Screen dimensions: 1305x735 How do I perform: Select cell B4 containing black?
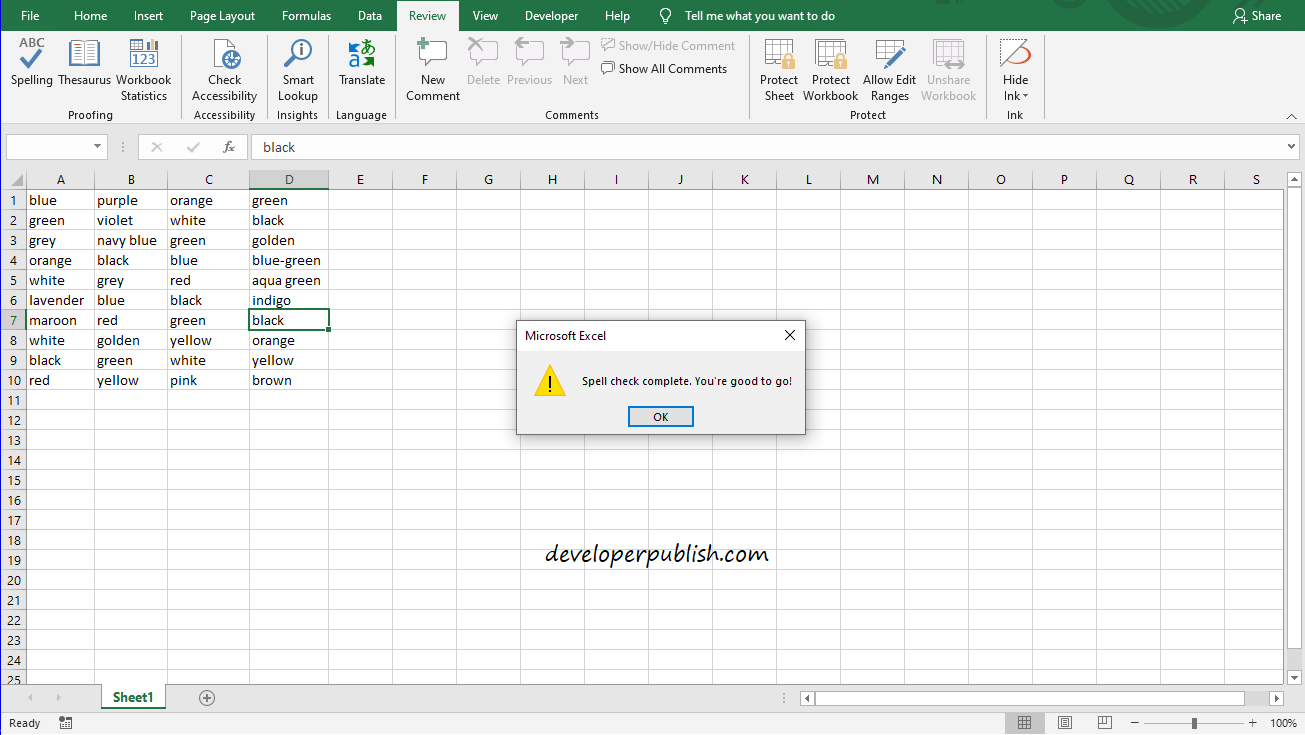click(x=130, y=260)
